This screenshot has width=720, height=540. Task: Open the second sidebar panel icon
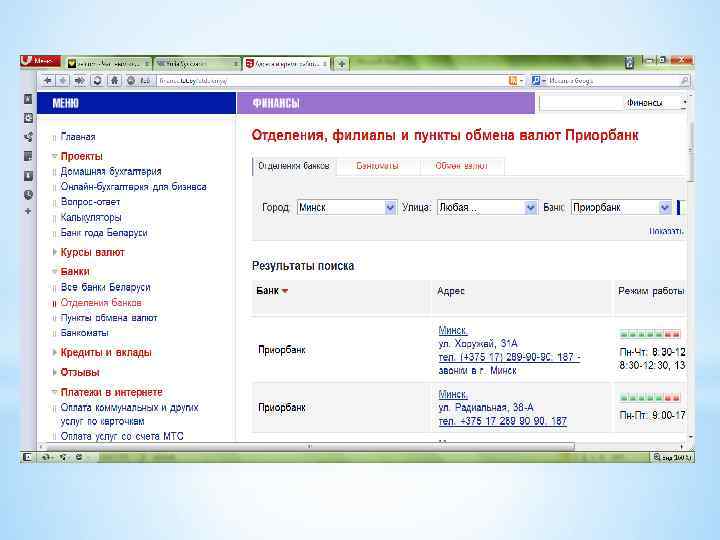(28, 118)
